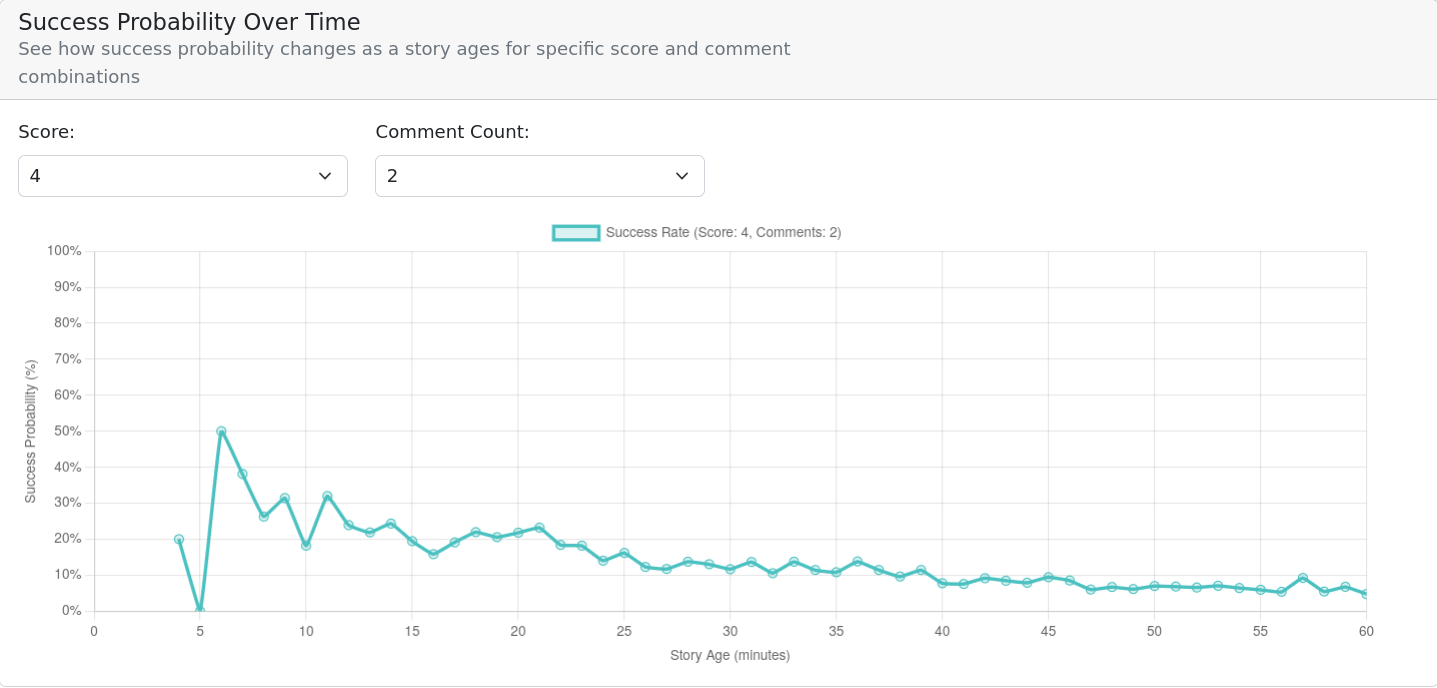Screen dimensions: 1437x688
Task: Click the data point at story age 16
Action: pos(433,554)
